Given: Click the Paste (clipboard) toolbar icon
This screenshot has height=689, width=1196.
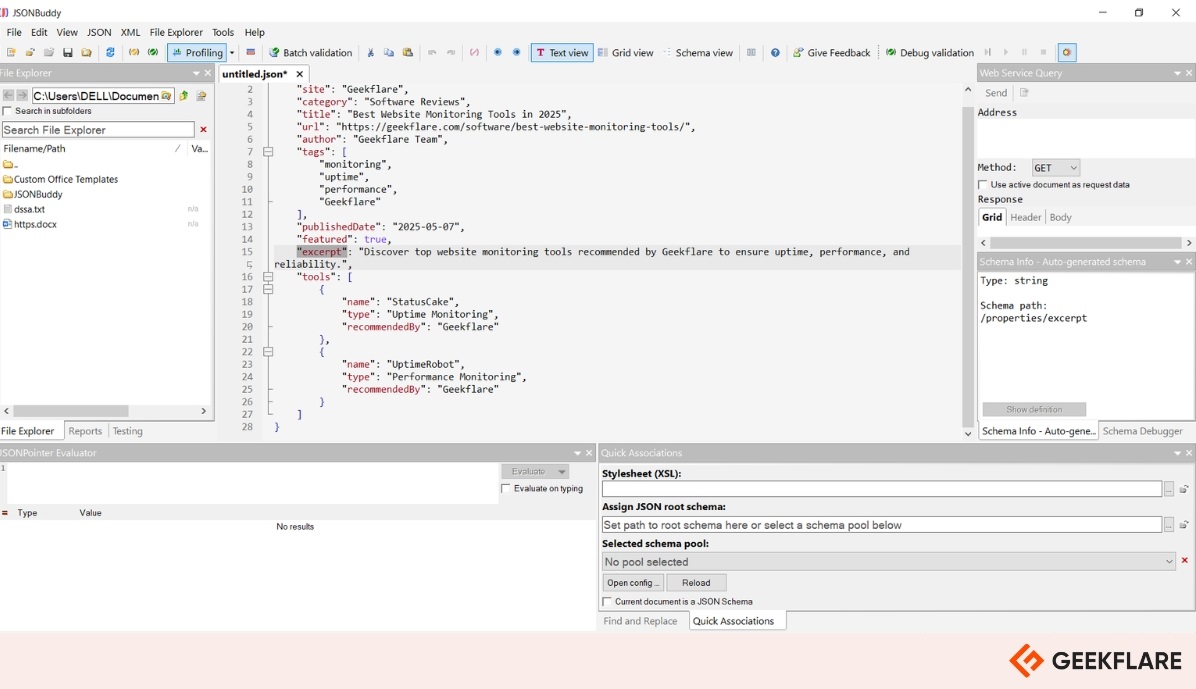Looking at the screenshot, I should click(x=408, y=53).
